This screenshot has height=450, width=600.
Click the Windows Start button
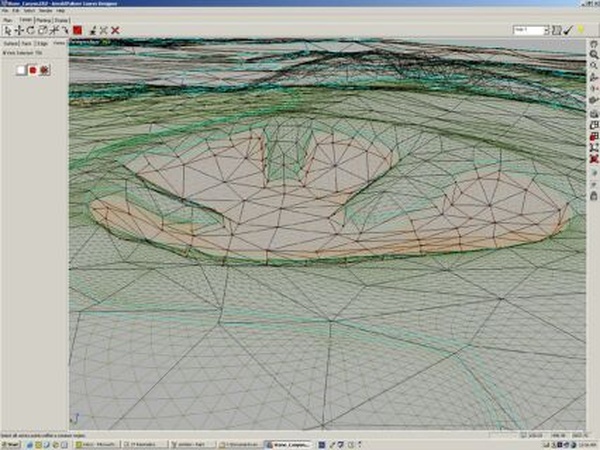point(12,443)
